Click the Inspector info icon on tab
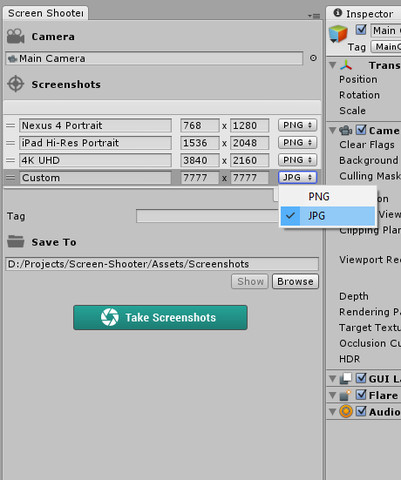This screenshot has height=480, width=401. point(338,13)
